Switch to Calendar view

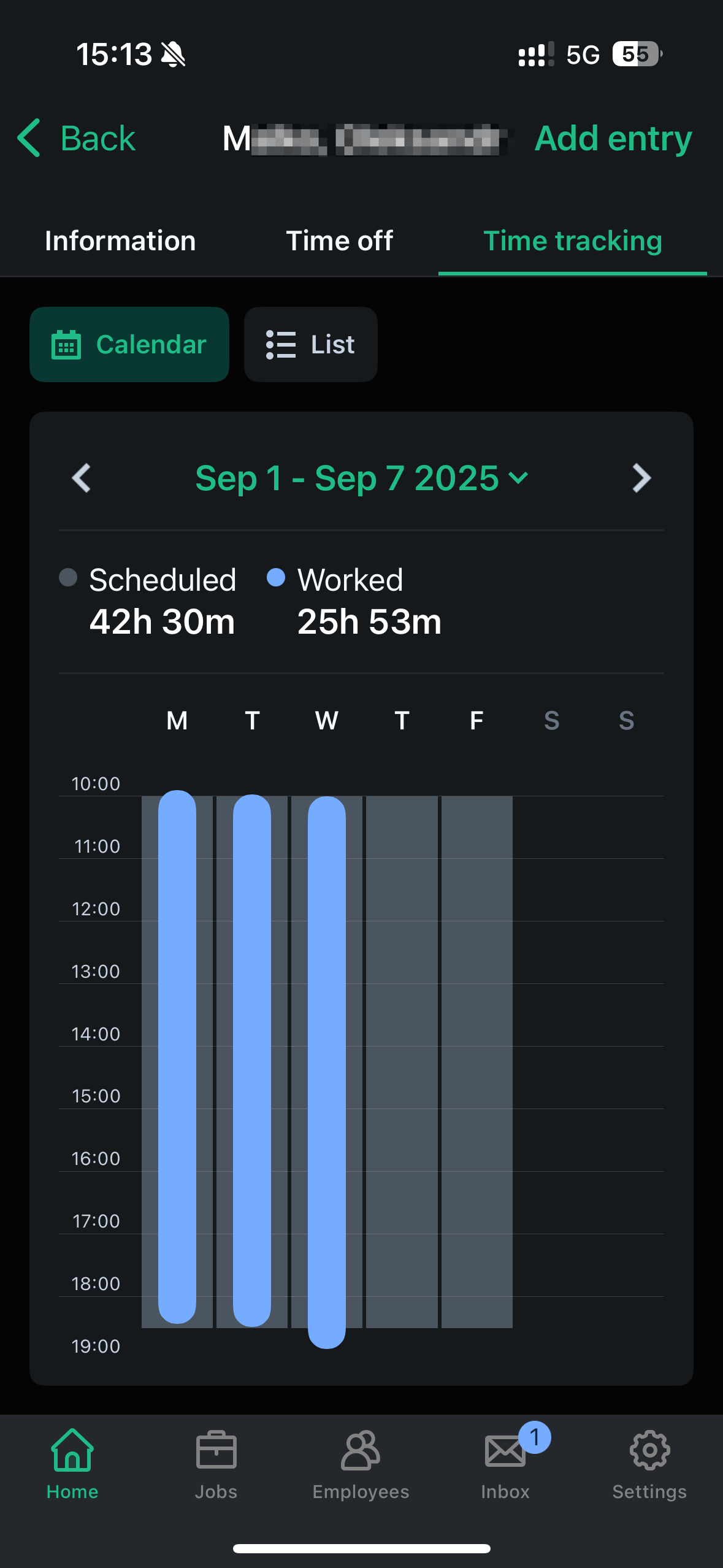click(129, 345)
